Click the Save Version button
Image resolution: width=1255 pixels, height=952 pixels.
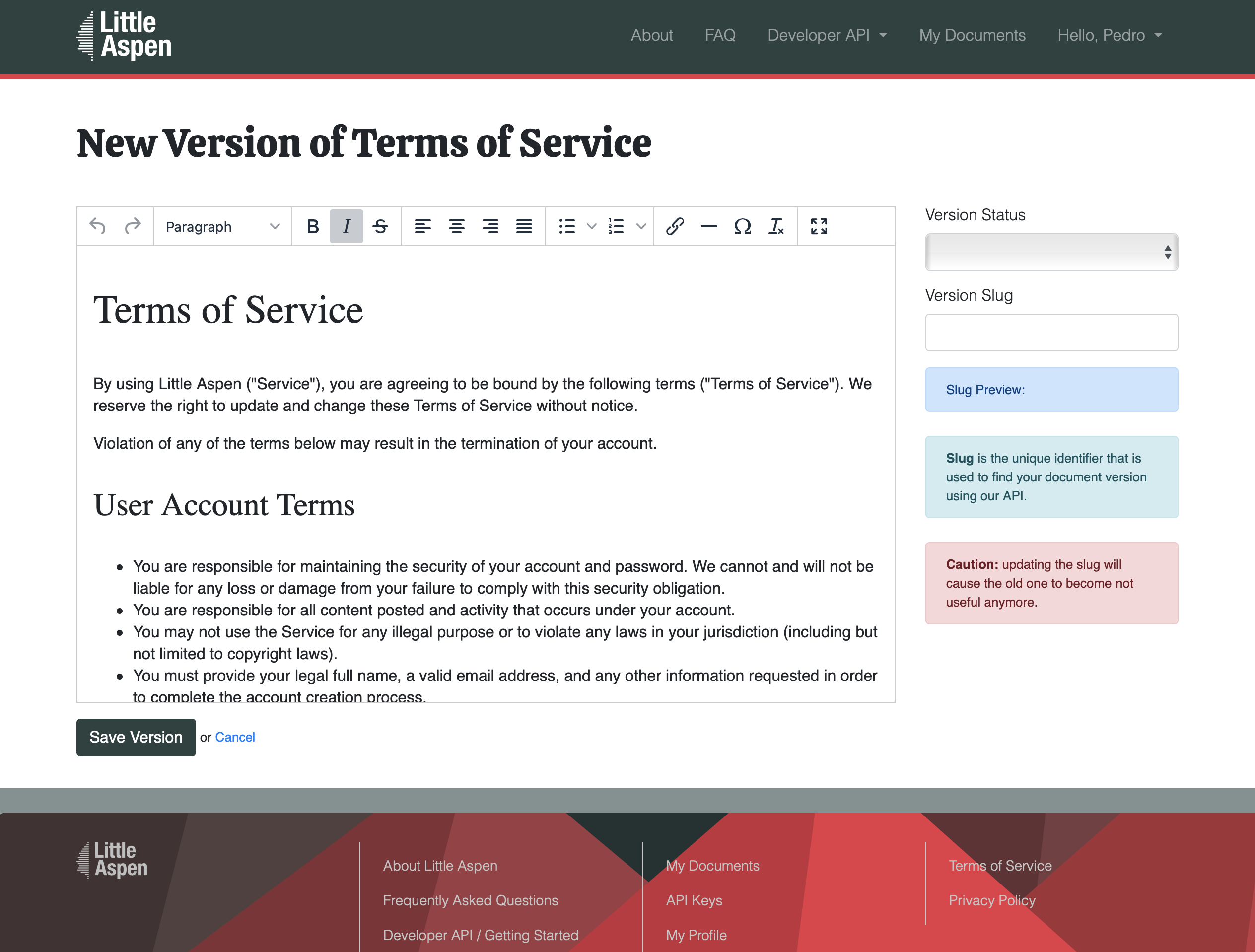(x=136, y=737)
